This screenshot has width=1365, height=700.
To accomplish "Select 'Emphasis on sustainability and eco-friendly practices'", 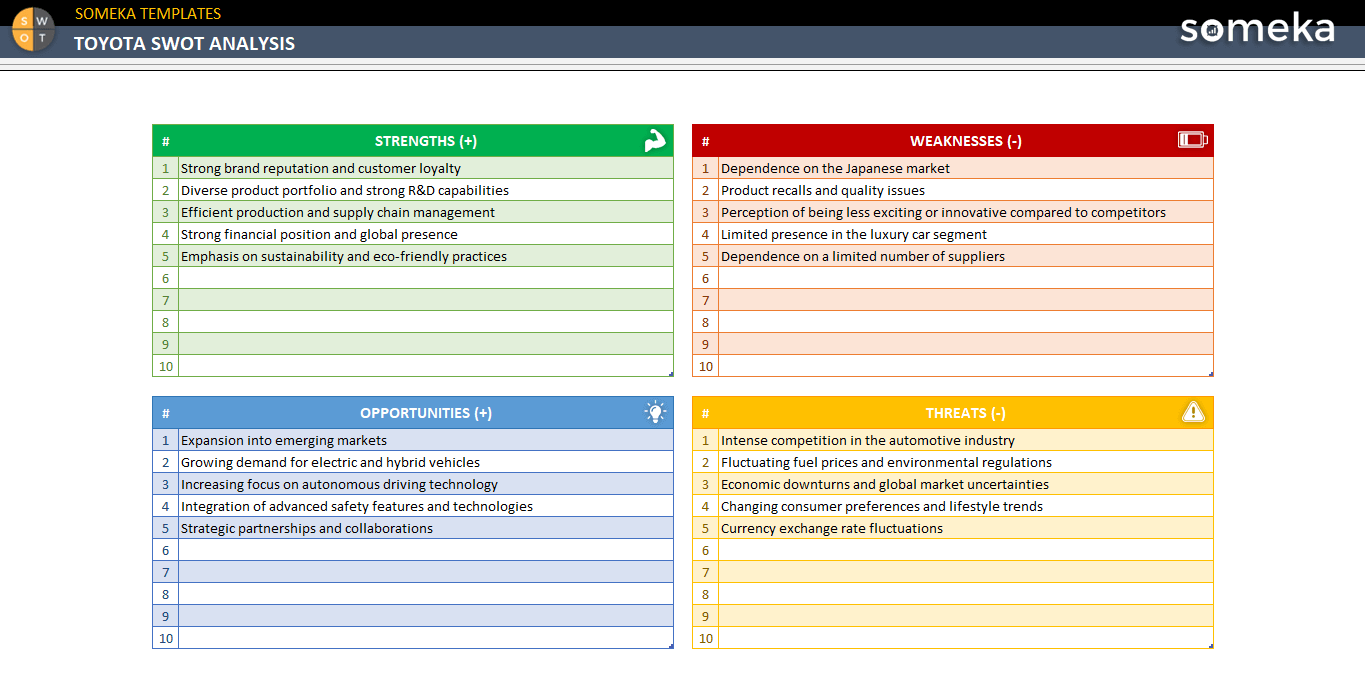I will click(x=426, y=256).
